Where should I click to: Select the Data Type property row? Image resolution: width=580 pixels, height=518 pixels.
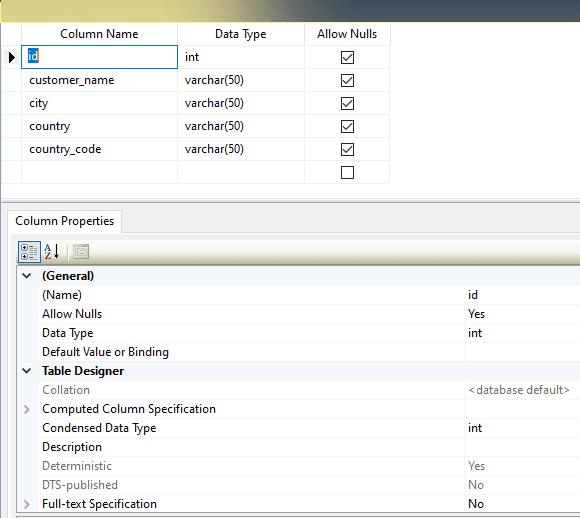click(309, 333)
